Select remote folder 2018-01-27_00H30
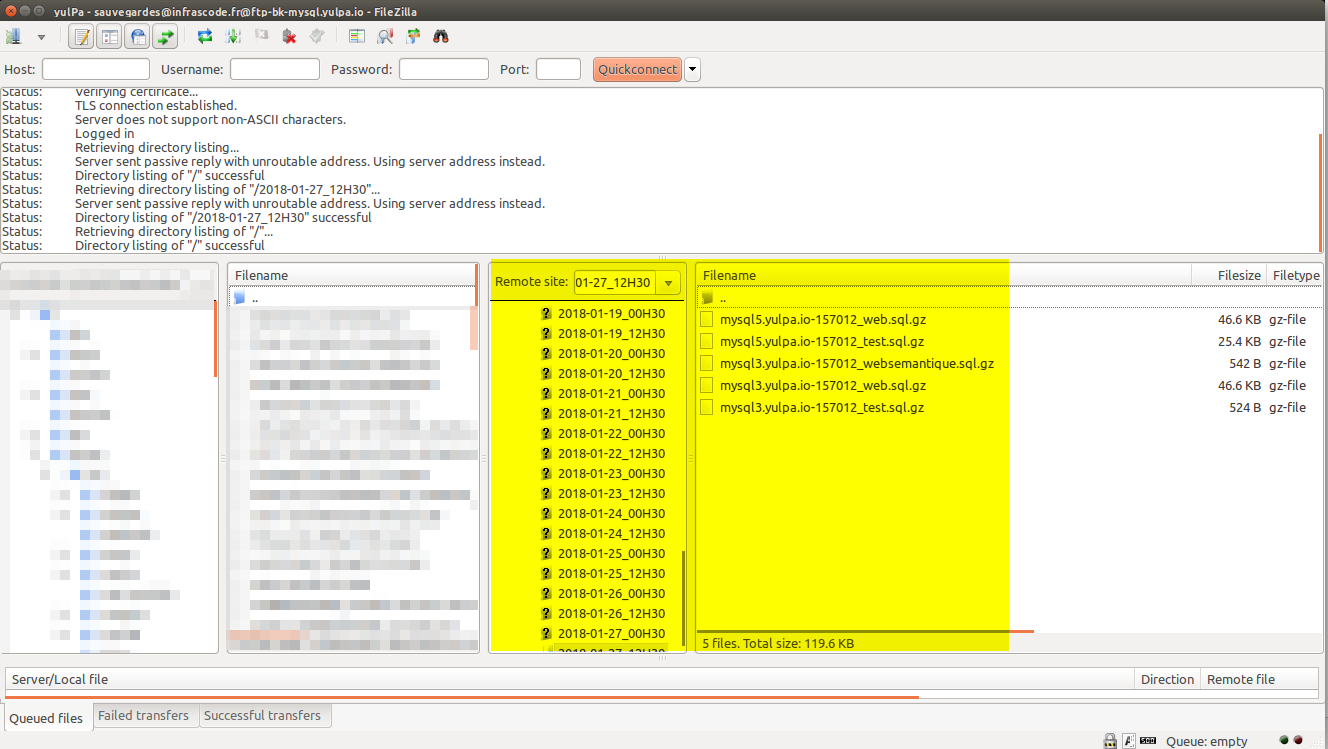 (x=611, y=633)
